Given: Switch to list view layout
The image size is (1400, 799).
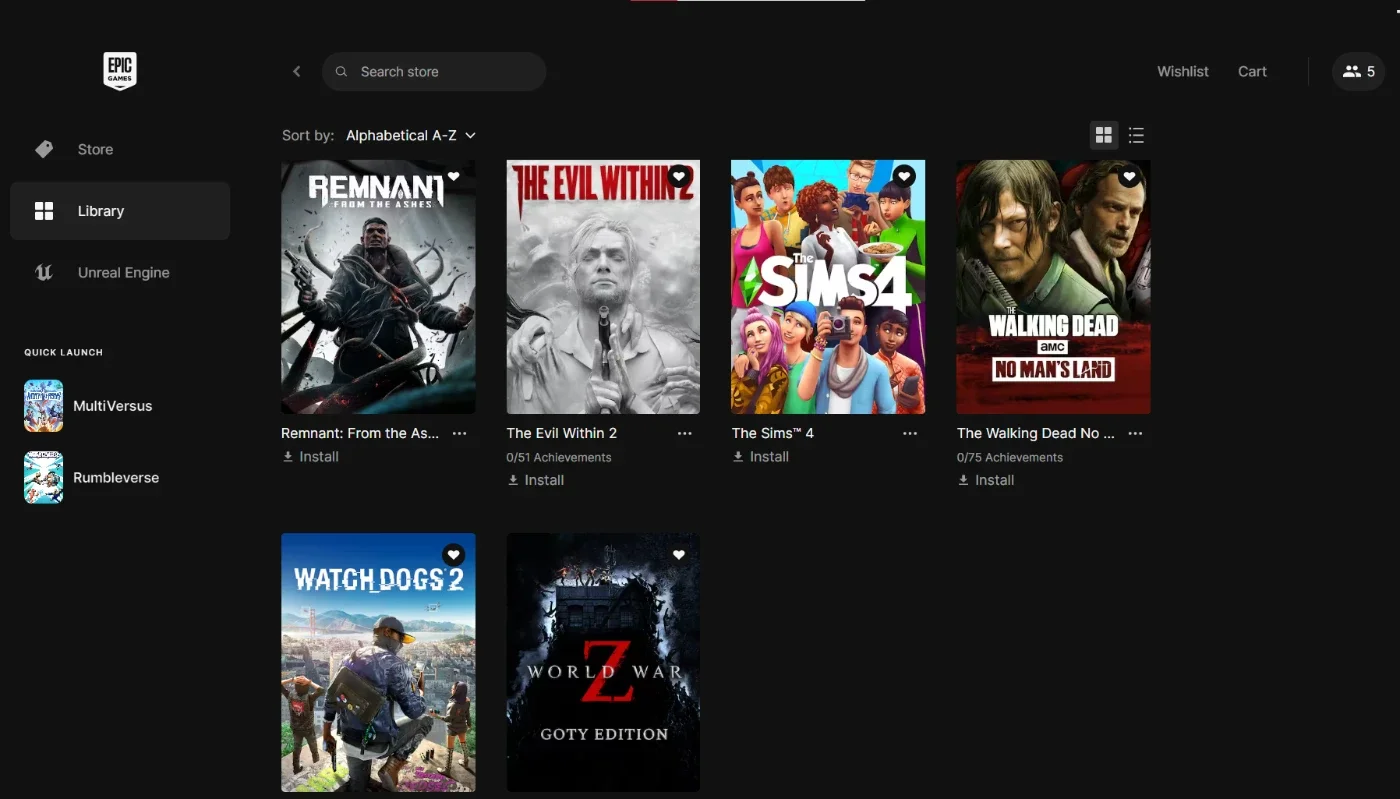Looking at the screenshot, I should tap(1136, 135).
